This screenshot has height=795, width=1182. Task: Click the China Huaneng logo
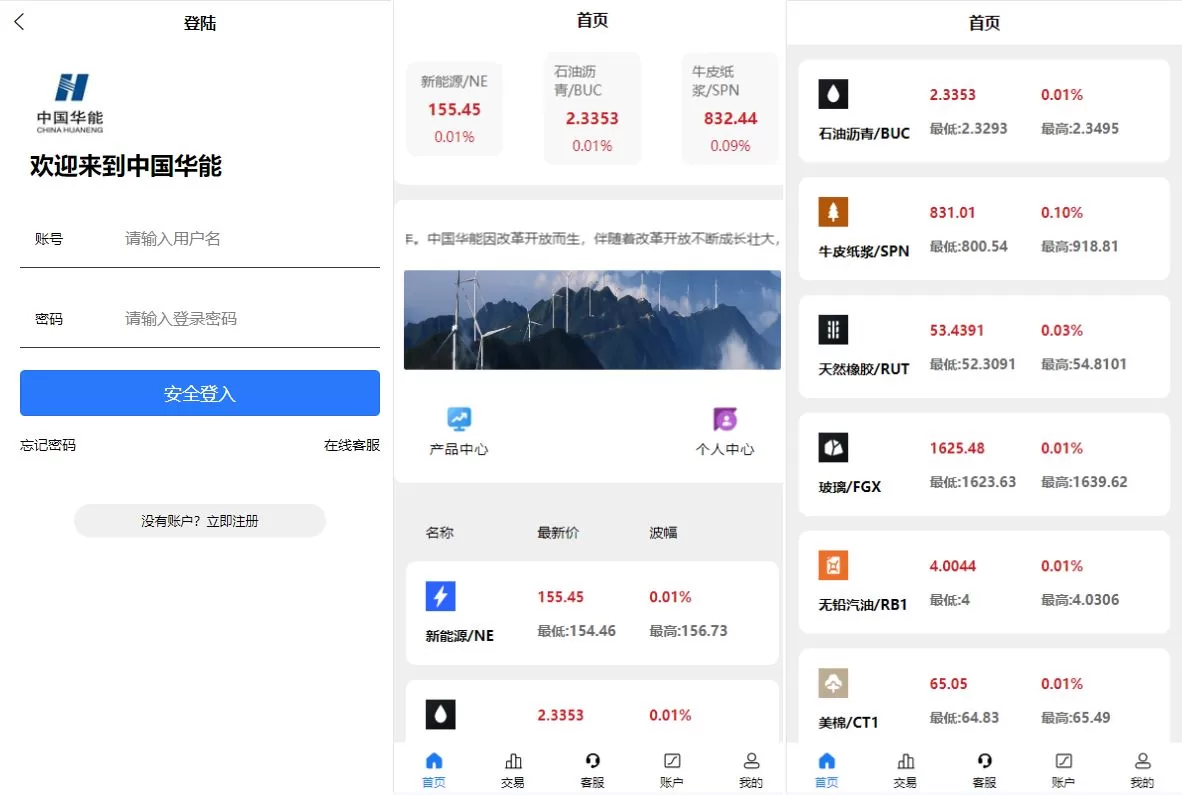coord(70,102)
